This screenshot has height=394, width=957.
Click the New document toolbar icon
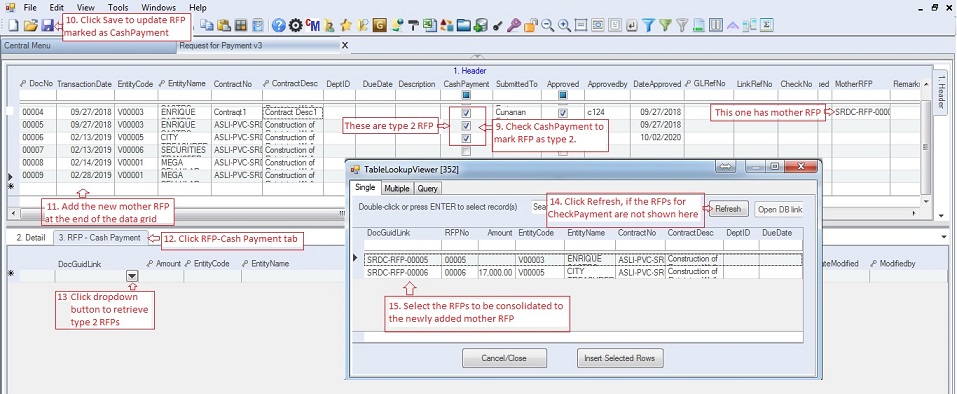click(13, 25)
